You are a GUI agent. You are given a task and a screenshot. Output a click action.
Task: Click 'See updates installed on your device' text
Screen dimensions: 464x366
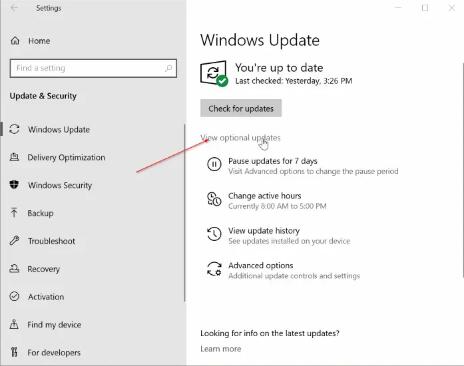click(x=289, y=241)
